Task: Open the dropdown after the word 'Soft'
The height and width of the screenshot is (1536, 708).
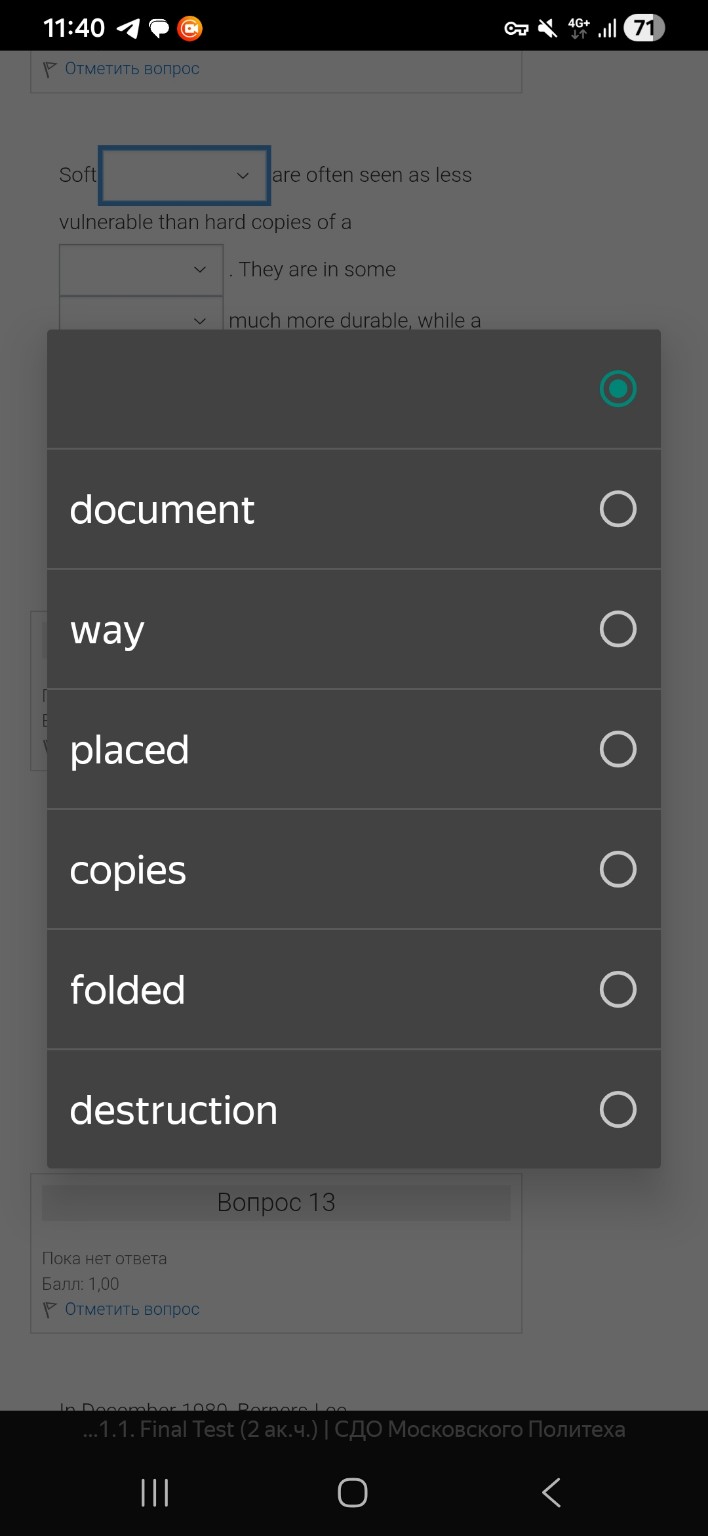Action: tap(185, 175)
